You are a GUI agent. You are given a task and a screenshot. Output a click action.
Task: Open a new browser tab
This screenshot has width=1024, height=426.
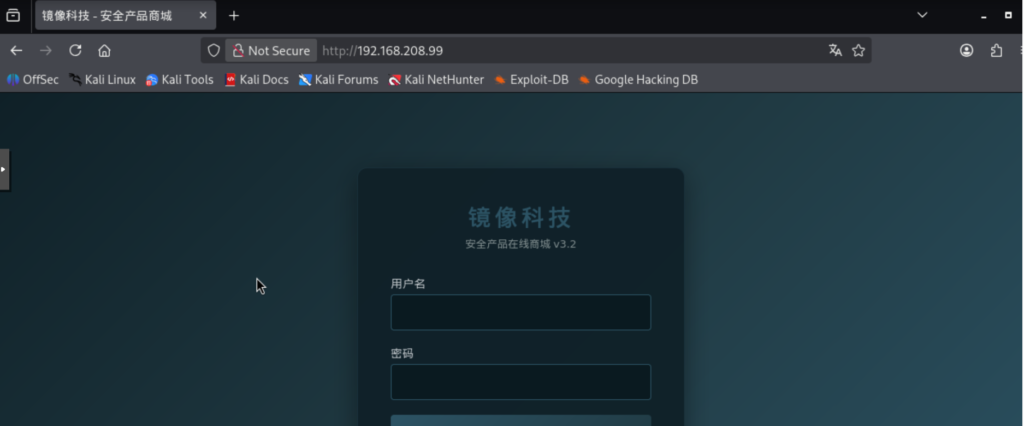pos(234,16)
